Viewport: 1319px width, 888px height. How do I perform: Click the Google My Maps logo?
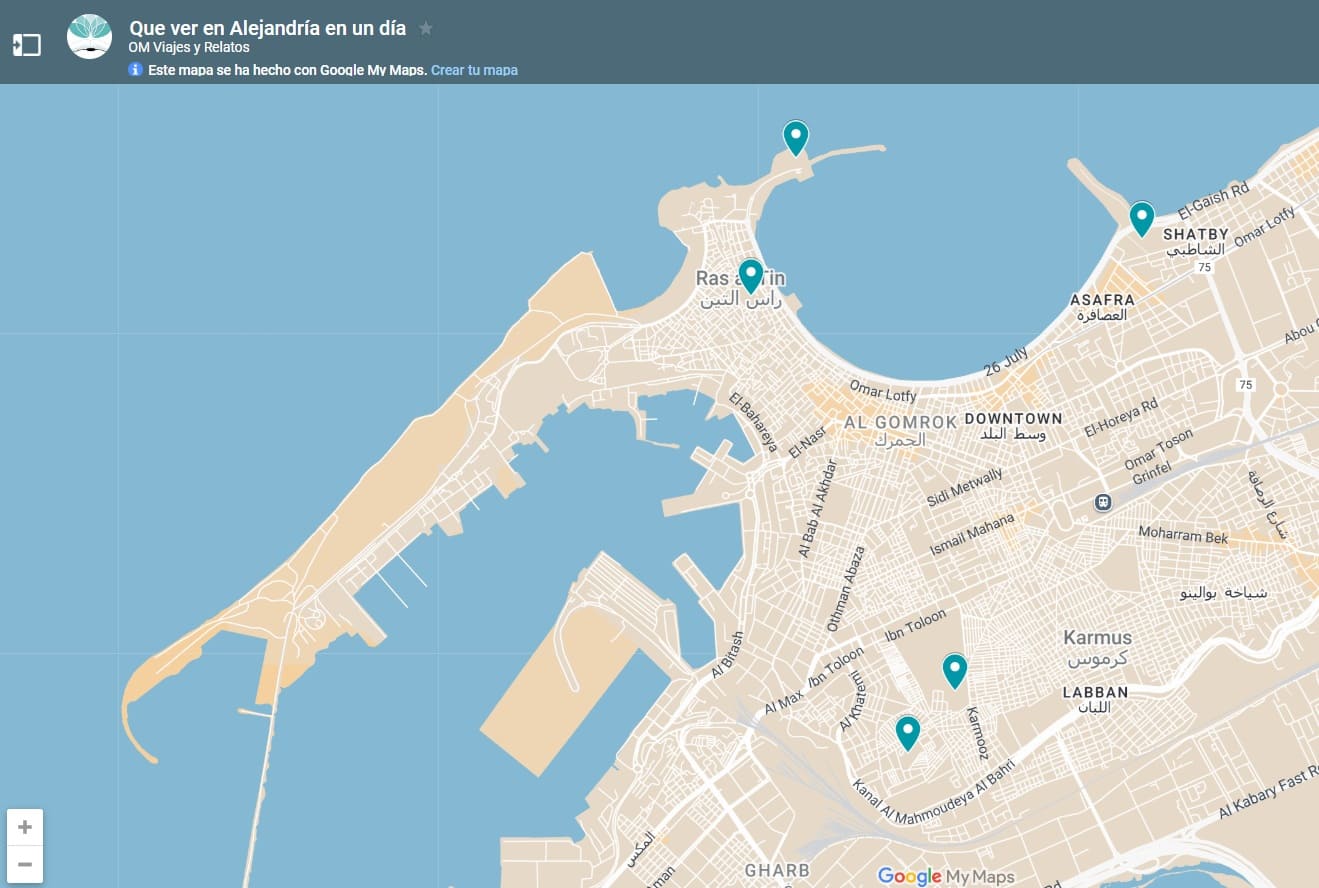(945, 876)
